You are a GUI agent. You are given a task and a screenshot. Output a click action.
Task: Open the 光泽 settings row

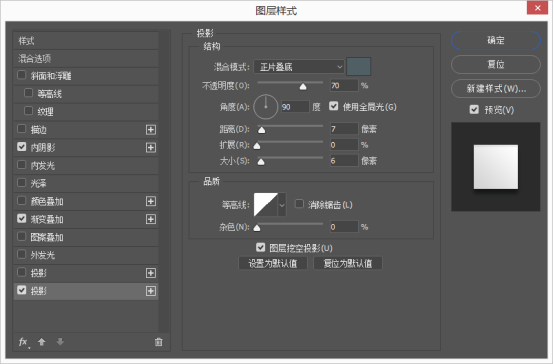pyautogui.click(x=86, y=183)
